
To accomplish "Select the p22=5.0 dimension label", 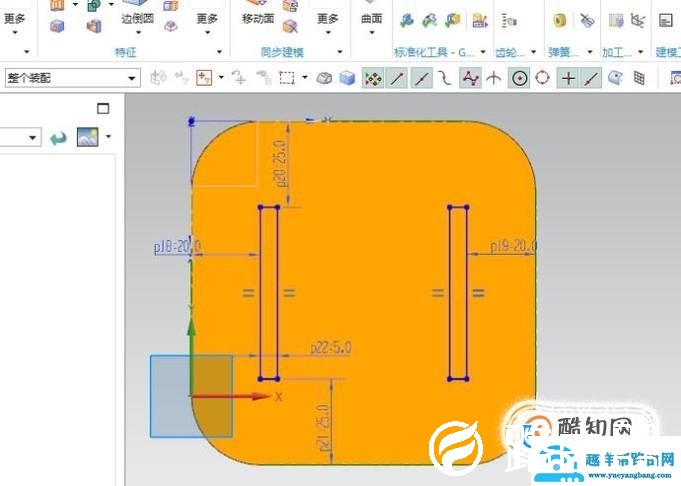I will (x=331, y=347).
